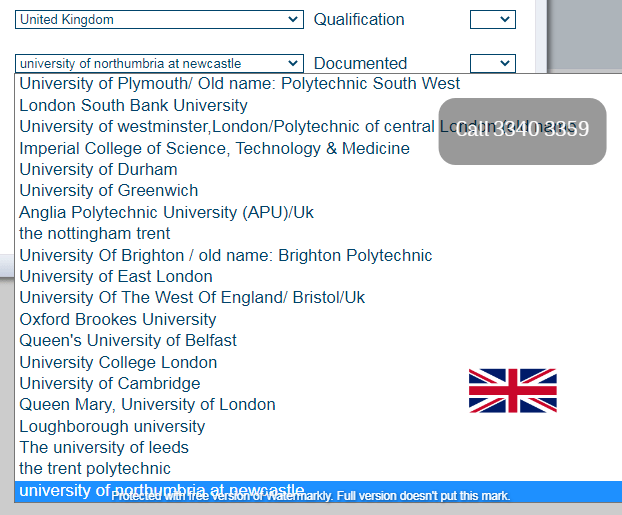Choose Oxford Brookes University option
Viewport: 622px width, 515px height.
[x=117, y=319]
